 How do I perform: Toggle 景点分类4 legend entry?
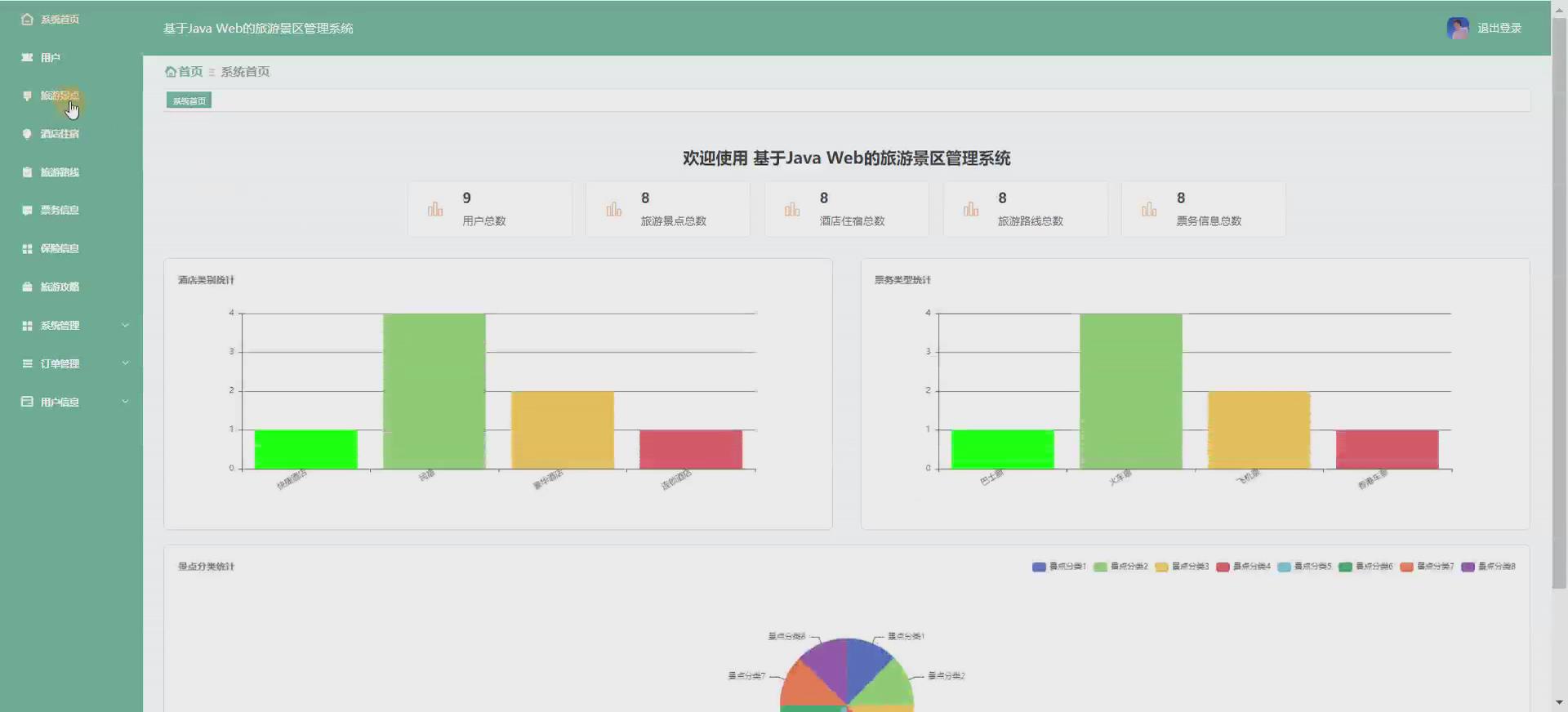click(1243, 567)
